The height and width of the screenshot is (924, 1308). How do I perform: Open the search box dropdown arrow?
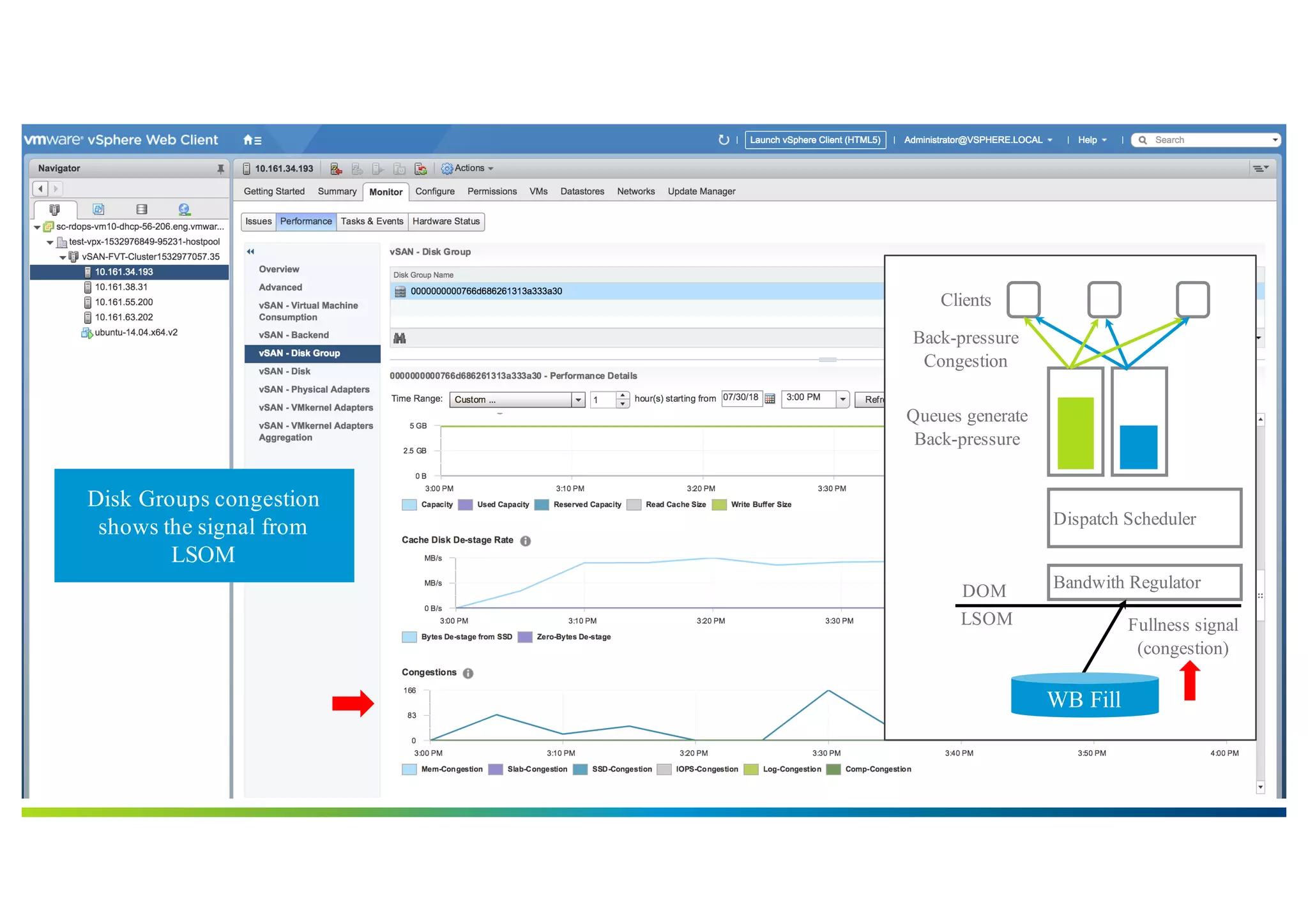click(1275, 140)
